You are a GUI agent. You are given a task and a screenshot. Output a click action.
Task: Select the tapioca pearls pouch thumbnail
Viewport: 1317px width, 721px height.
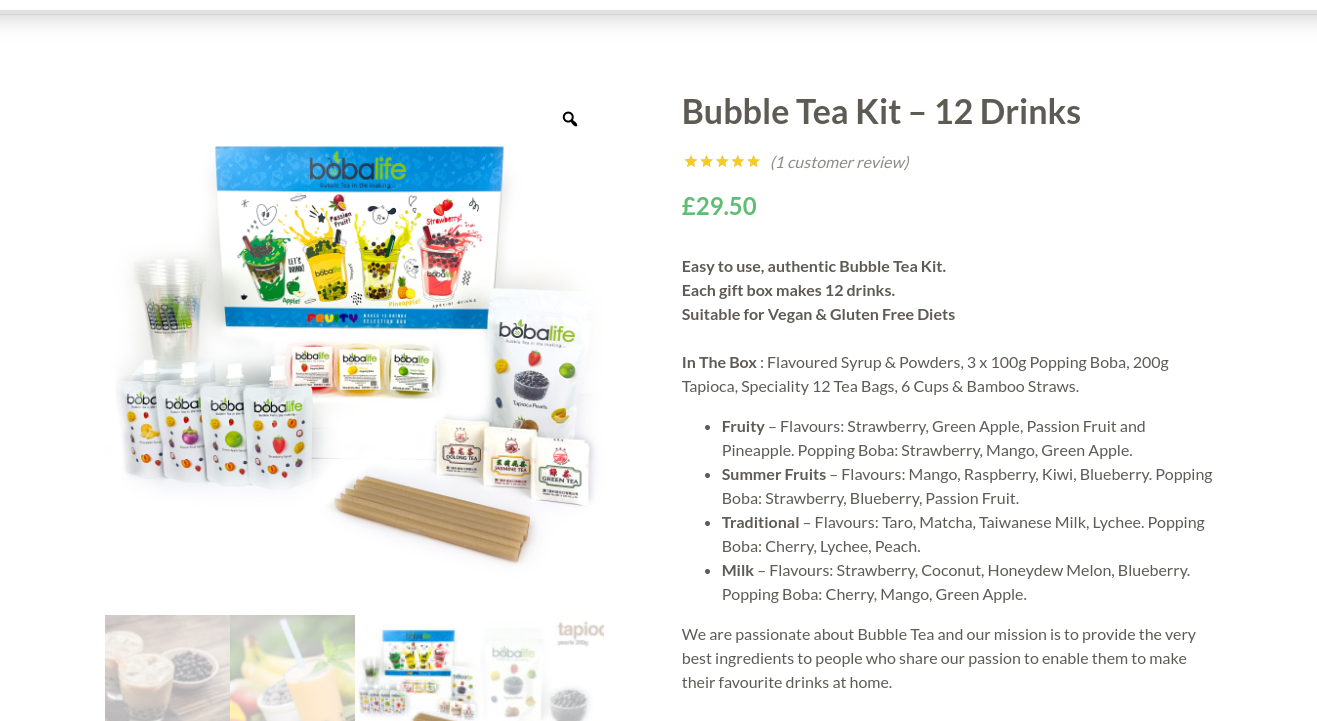542,668
